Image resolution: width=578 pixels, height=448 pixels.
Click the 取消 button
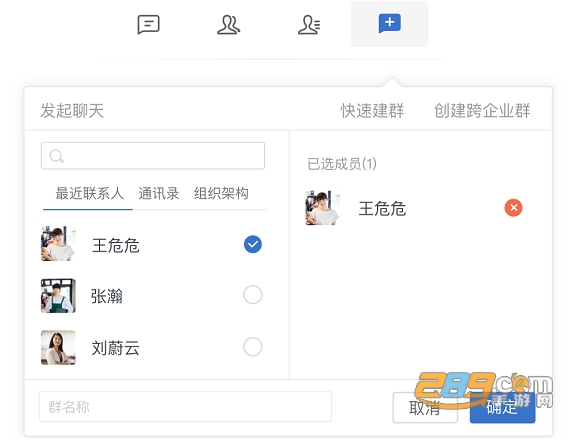[425, 407]
